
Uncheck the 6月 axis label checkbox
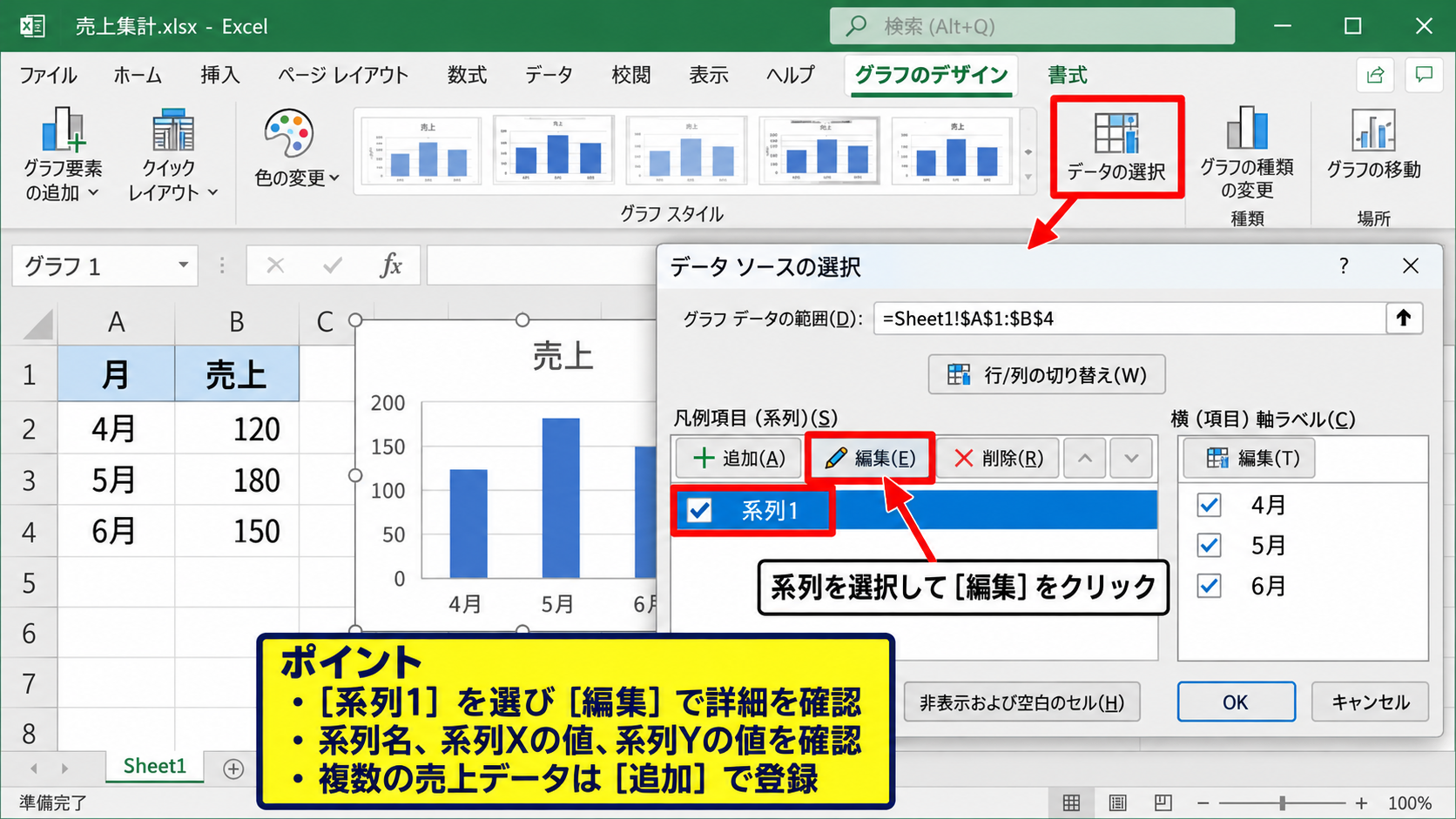click(x=1209, y=586)
